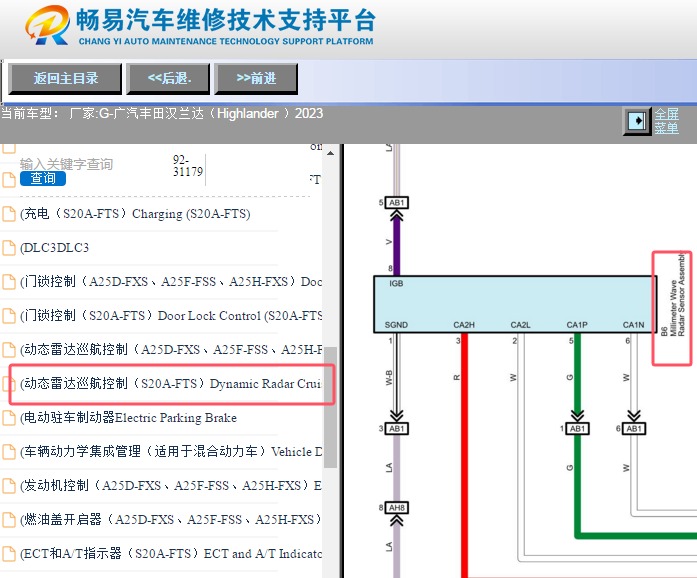
Task: Open 电动驻车制动器 Electric Parking Brake item
Action: click(128, 417)
